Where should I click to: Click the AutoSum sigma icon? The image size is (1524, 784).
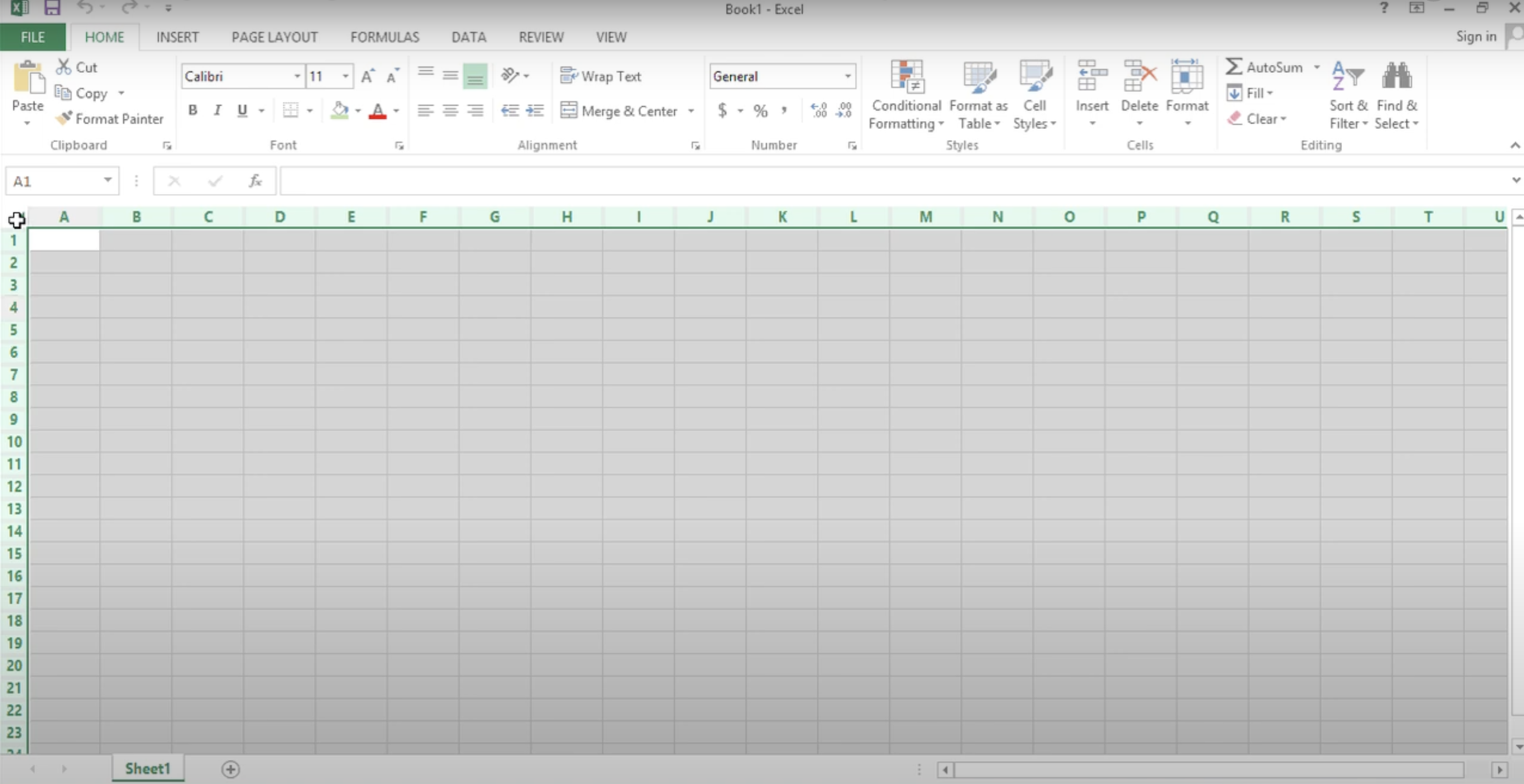(x=1234, y=67)
